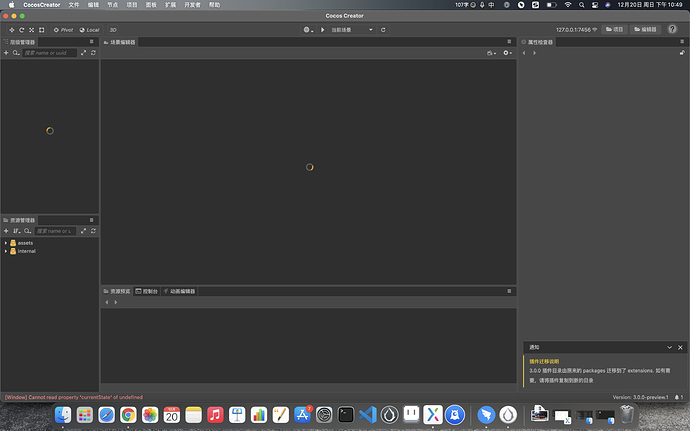Click the 插件迁移说明 notification title
690x431 pixels.
pyautogui.click(x=544, y=361)
